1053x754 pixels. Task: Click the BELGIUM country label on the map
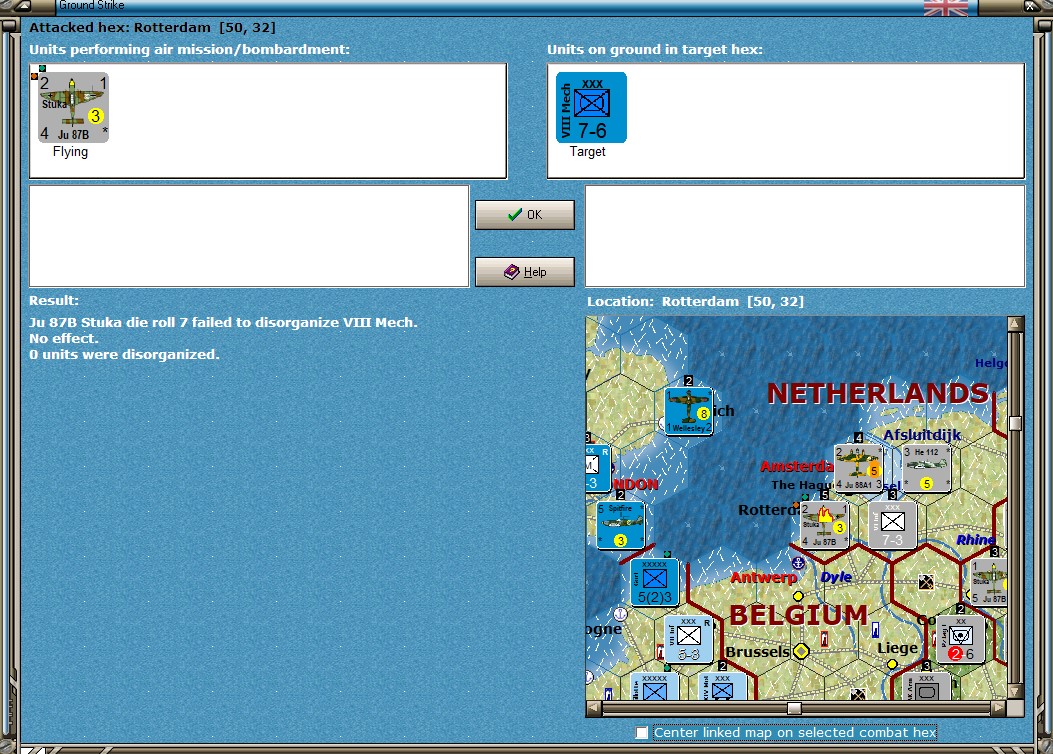pos(798,615)
